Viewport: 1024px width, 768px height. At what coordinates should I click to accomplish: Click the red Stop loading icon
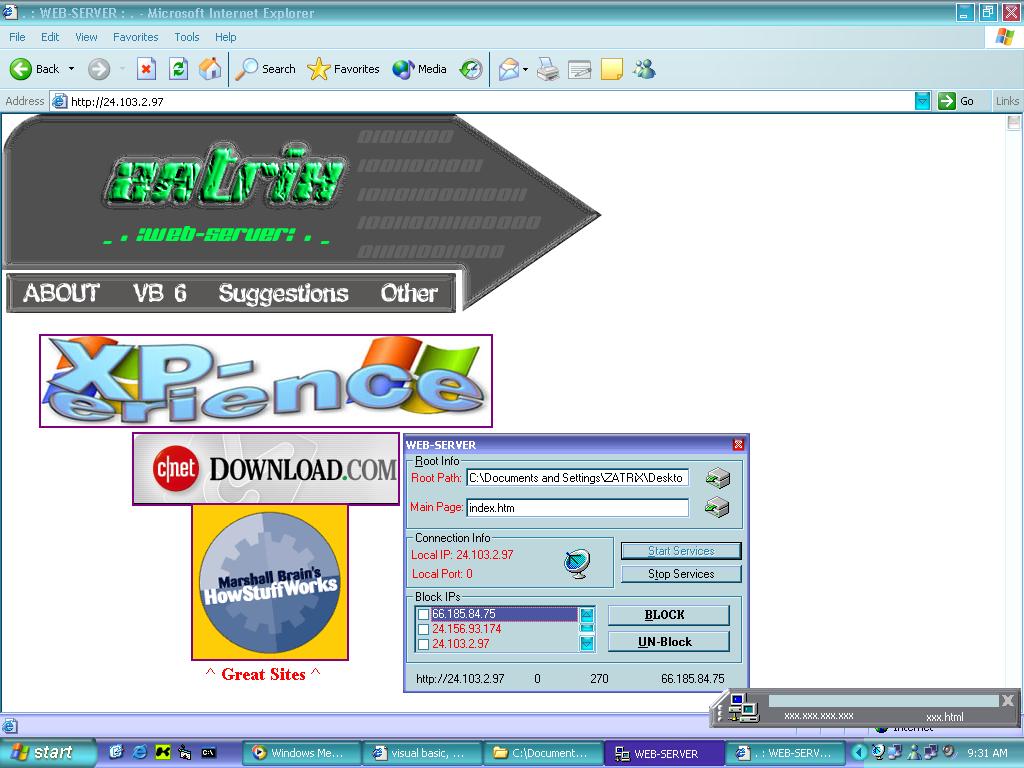[146, 69]
